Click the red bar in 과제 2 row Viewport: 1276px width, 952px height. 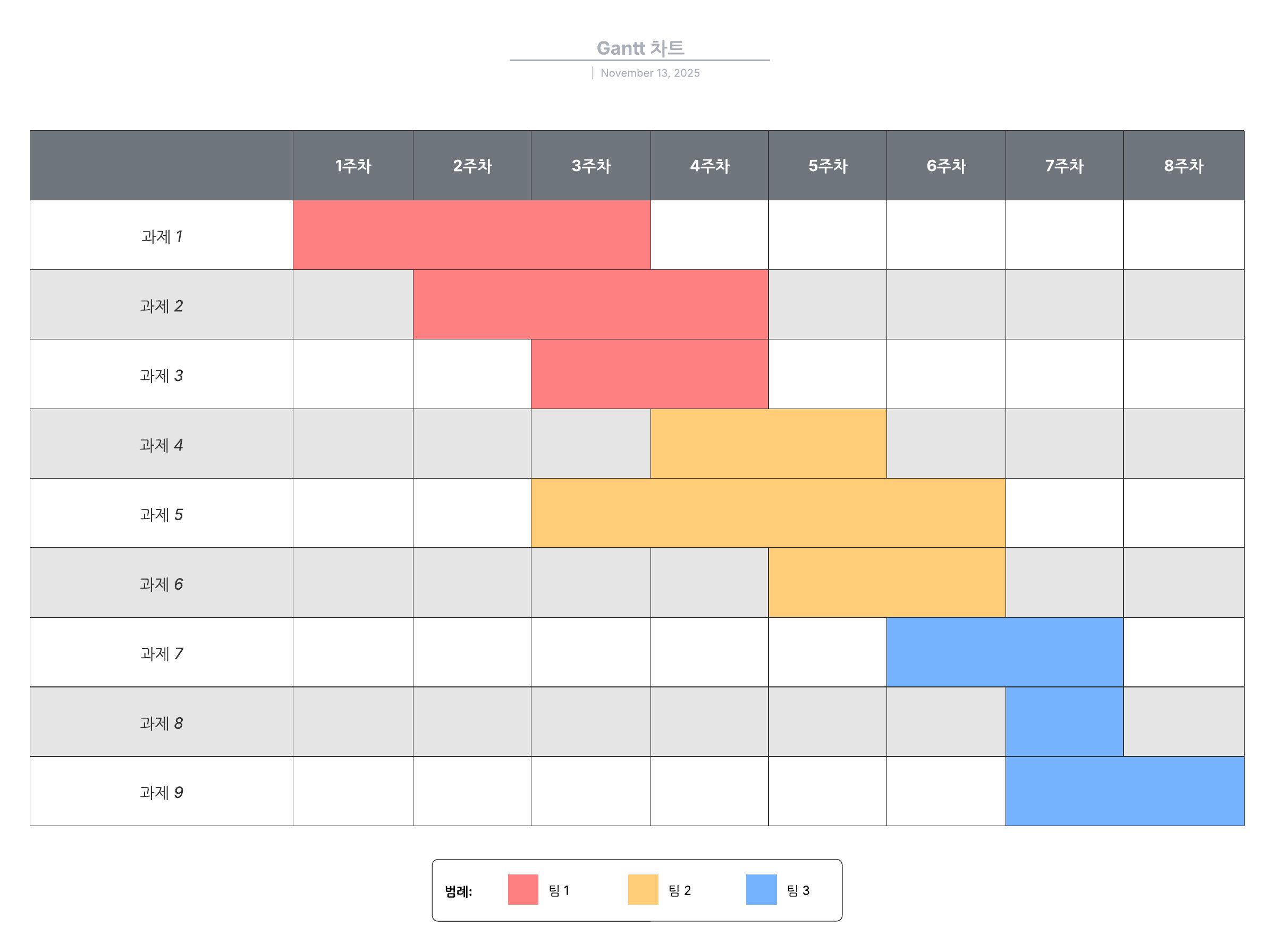pos(590,304)
